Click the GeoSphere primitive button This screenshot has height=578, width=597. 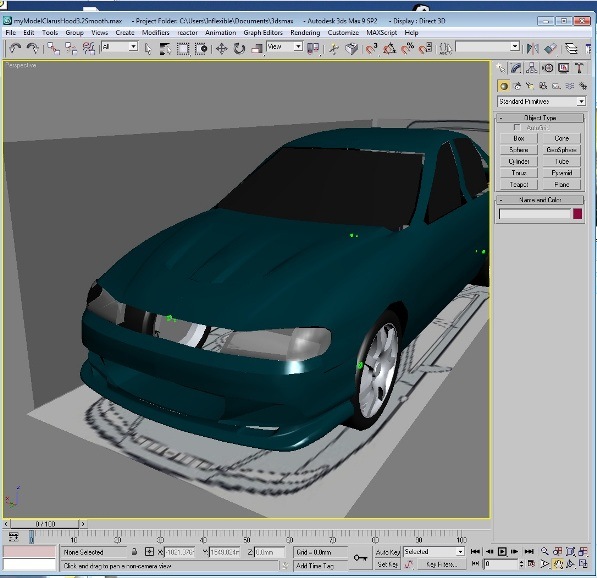click(562, 150)
